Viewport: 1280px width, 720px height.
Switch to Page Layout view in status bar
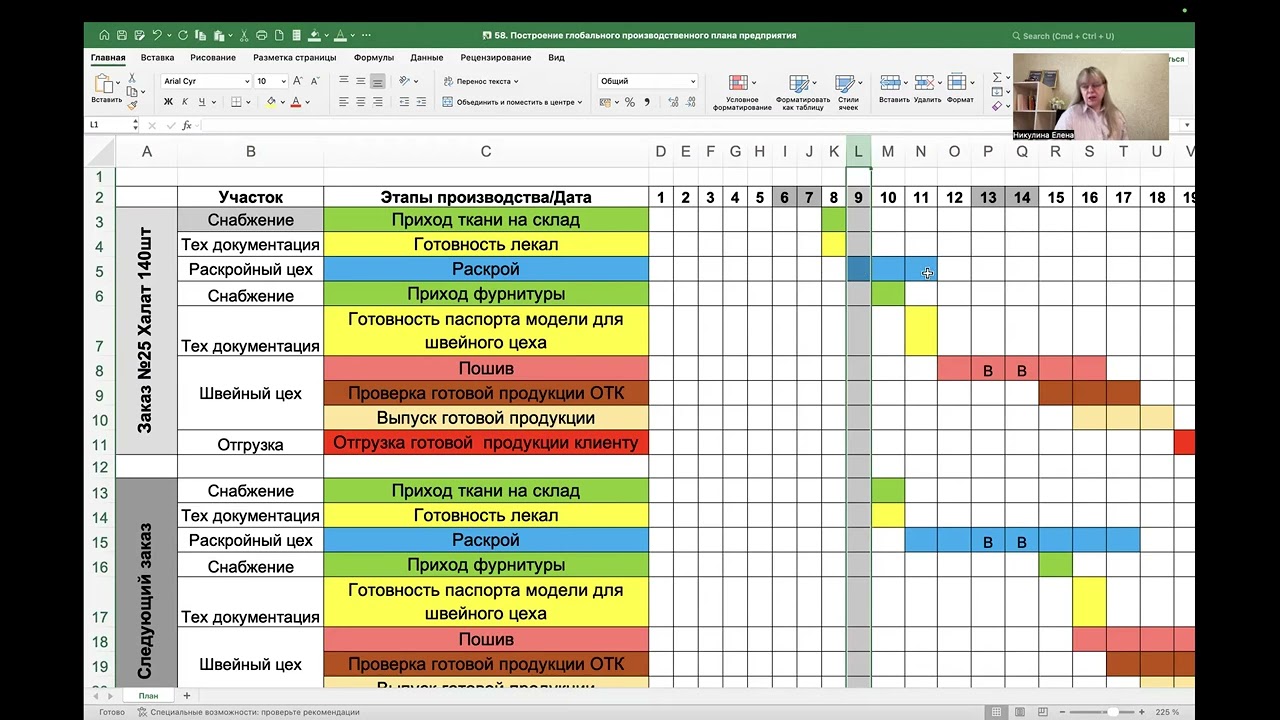tap(1019, 712)
